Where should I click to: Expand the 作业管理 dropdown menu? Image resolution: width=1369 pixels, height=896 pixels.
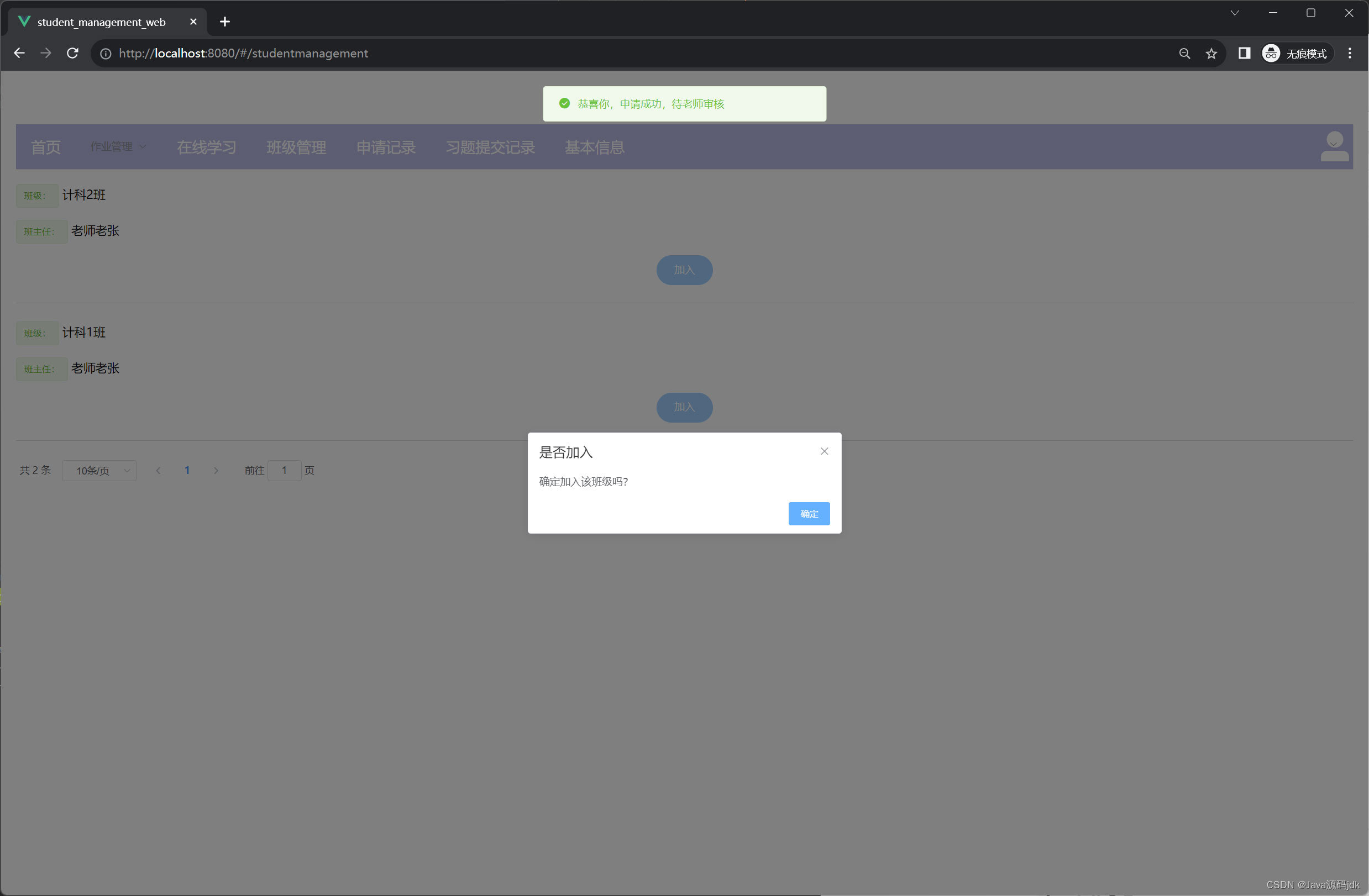pyautogui.click(x=118, y=146)
